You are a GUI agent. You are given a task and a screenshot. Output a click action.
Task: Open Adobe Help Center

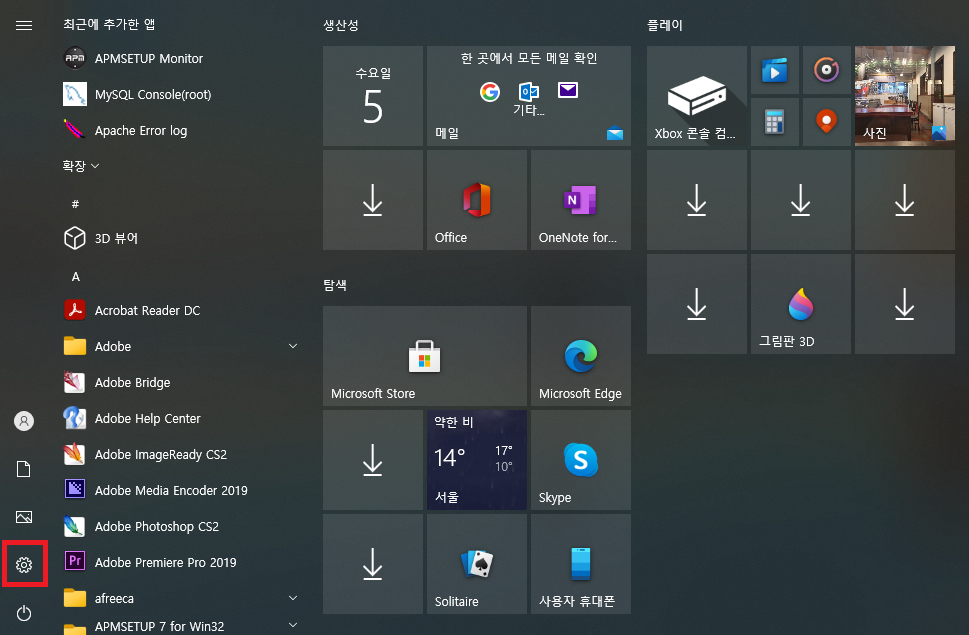[179, 418]
